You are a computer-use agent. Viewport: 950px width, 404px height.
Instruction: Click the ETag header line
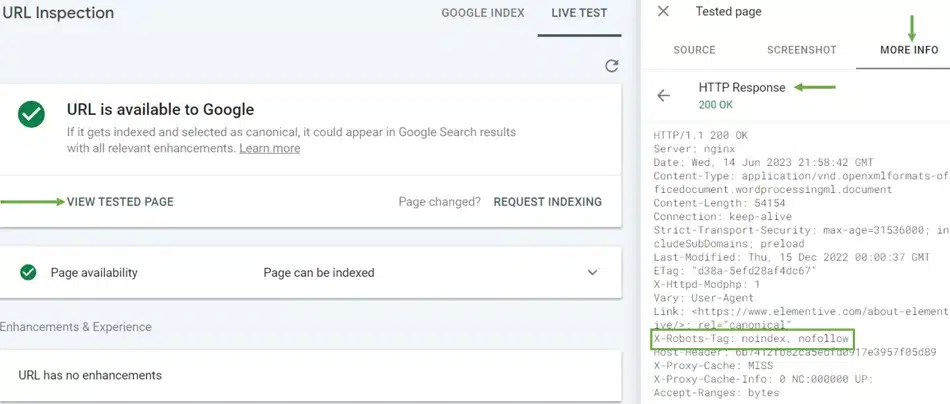point(735,271)
